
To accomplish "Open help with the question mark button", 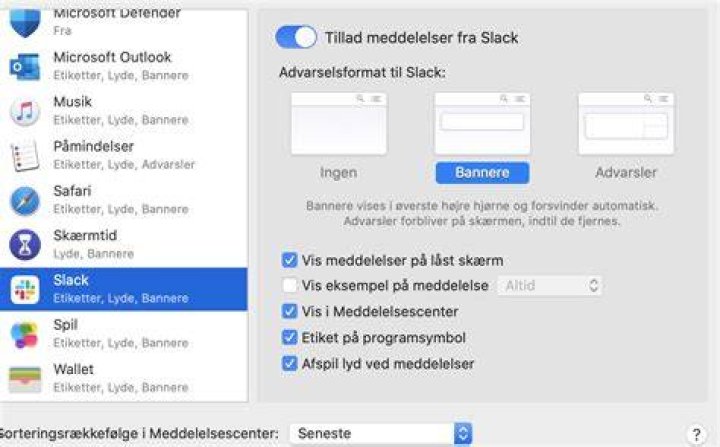I will (x=697, y=434).
